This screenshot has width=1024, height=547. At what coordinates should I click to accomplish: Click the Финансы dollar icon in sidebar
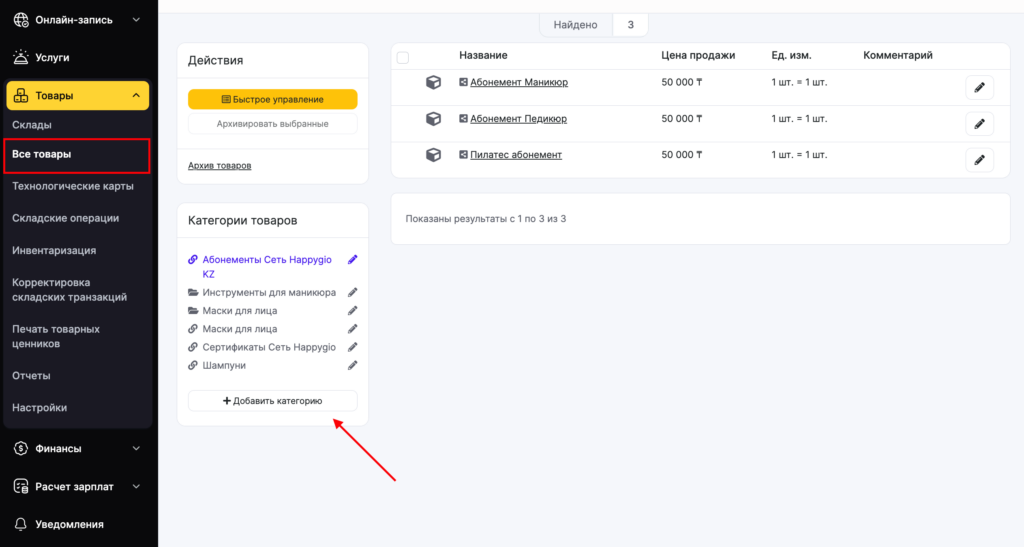(20, 449)
